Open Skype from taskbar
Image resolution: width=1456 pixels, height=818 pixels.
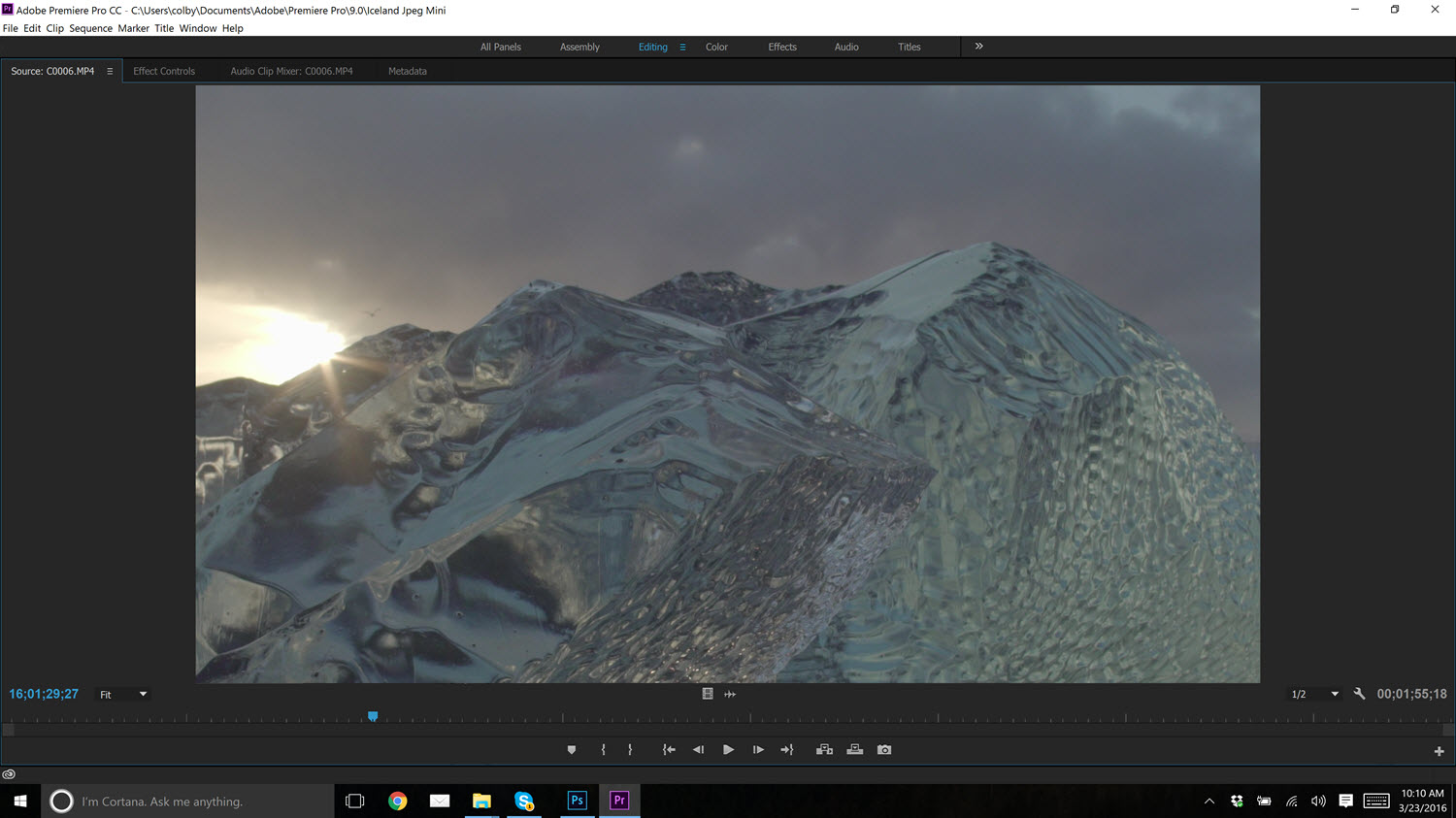tap(524, 802)
